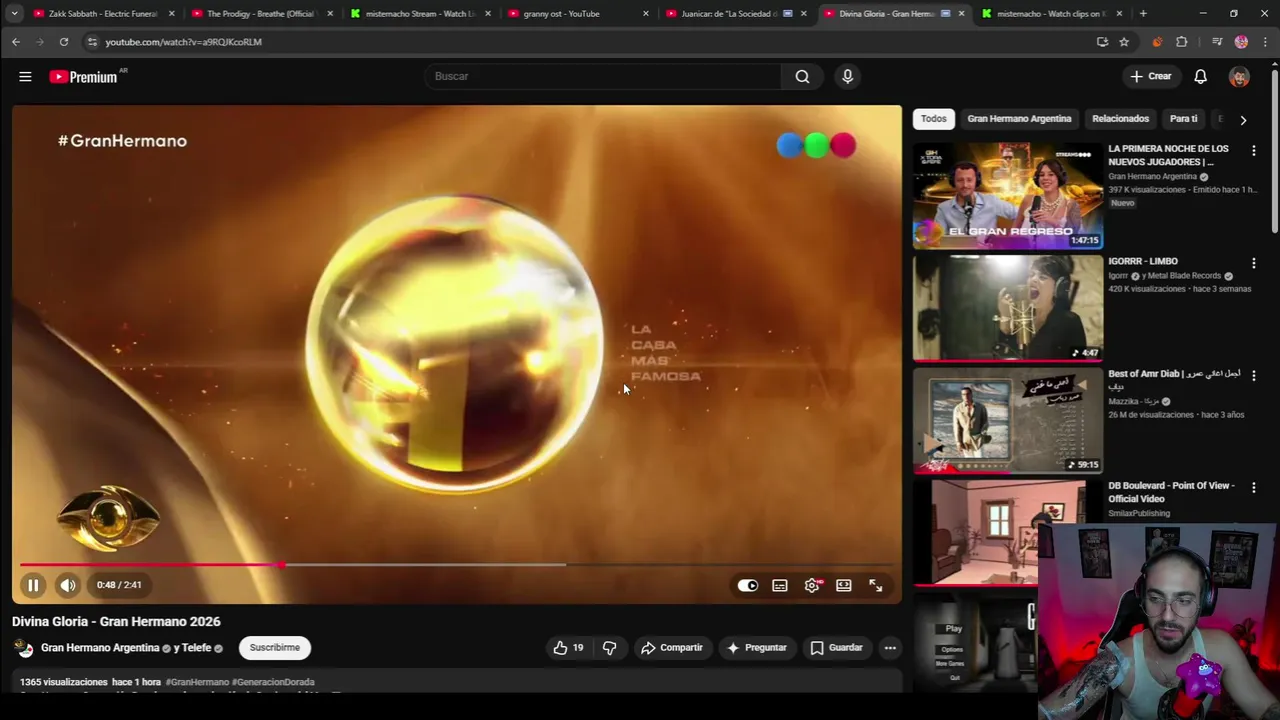Switch to mistermacho Stream tab

pyautogui.click(x=419, y=14)
